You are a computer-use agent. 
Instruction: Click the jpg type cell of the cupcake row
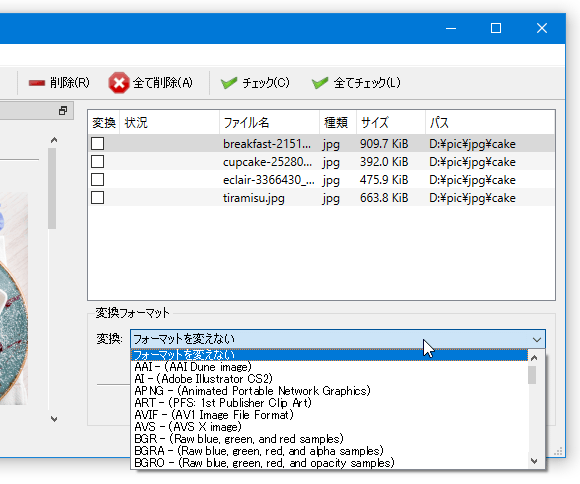tap(331, 162)
